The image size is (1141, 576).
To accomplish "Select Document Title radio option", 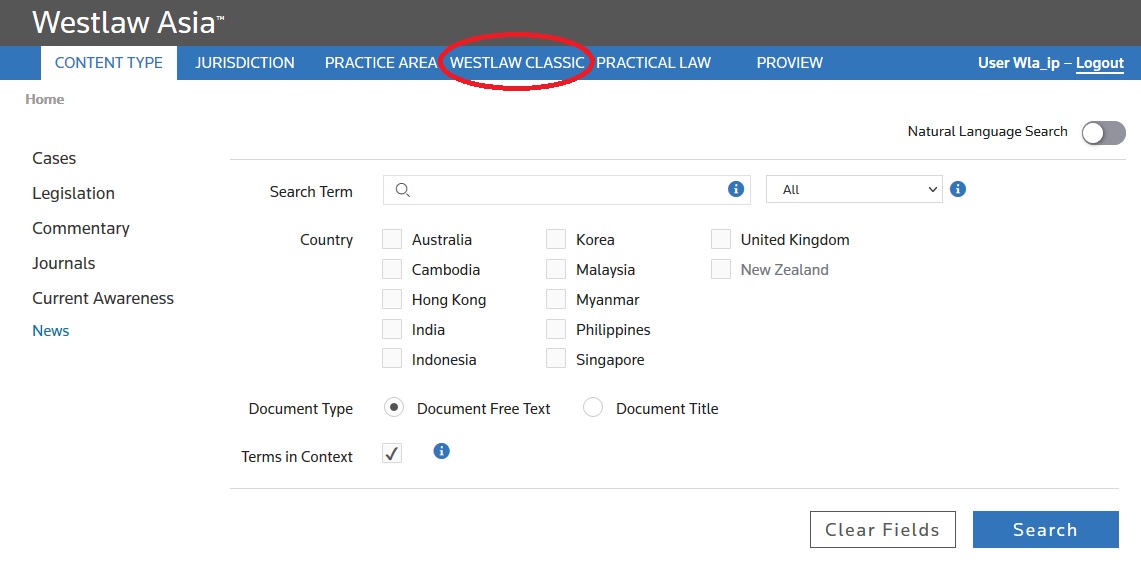I will point(593,407).
